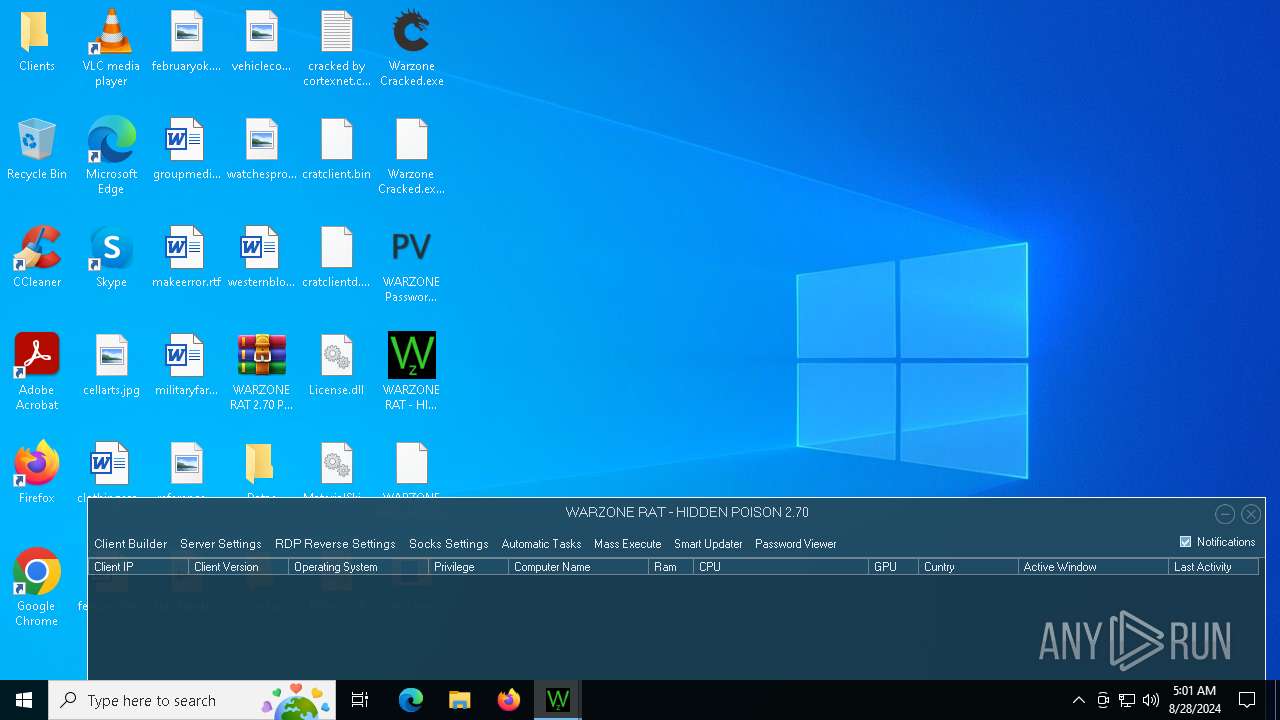Select the cracked by cortexnet file
Viewport: 1280px width, 720px height.
coord(337,48)
